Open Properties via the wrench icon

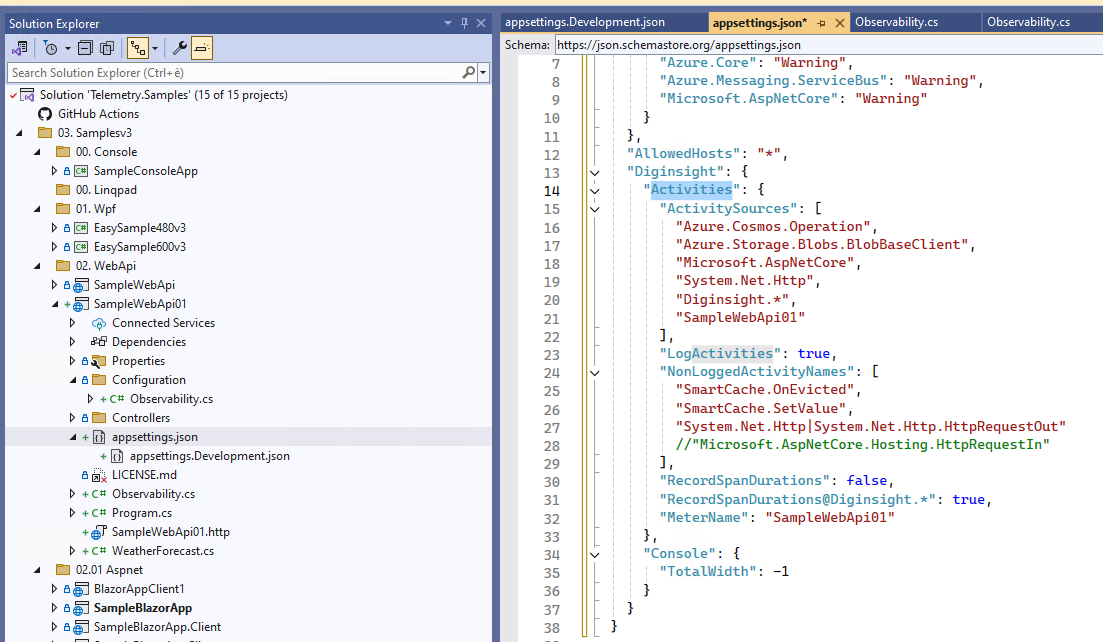tap(180, 48)
